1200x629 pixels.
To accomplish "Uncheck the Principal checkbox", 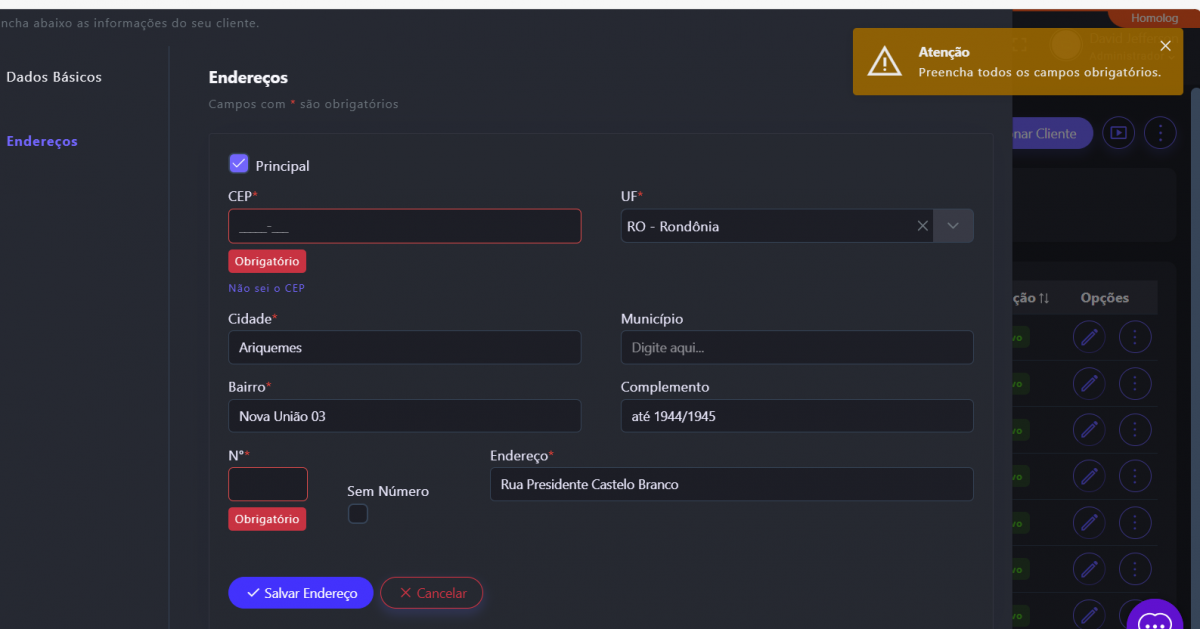I will (x=239, y=164).
